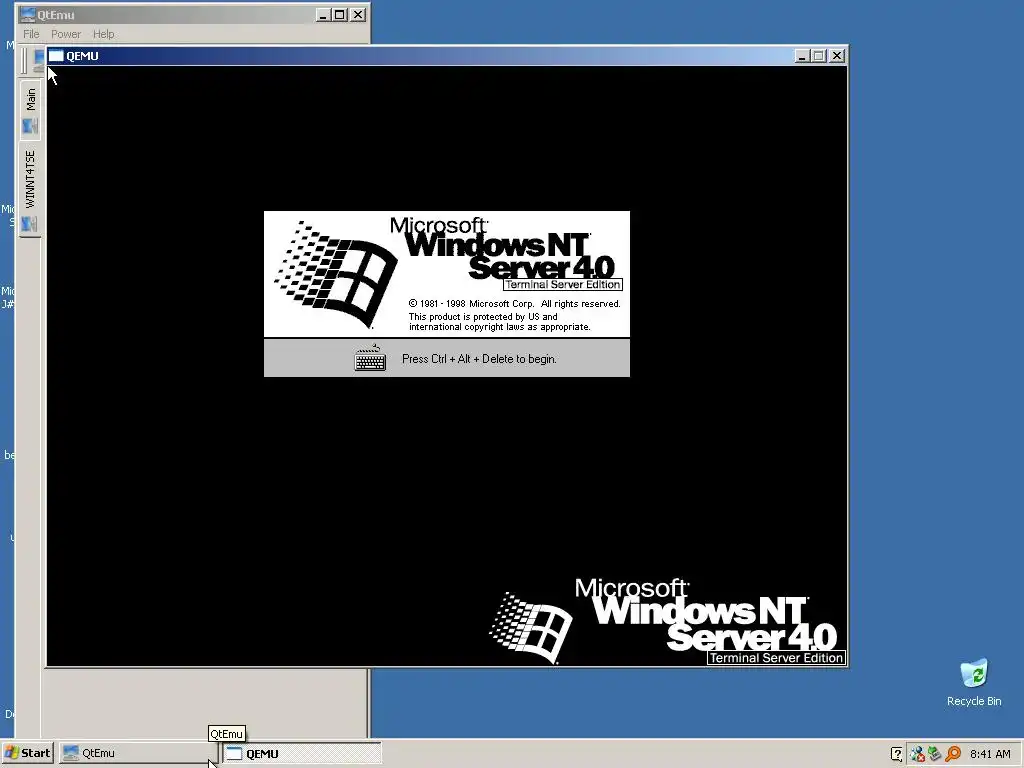Screen dimensions: 1024x768
Task: Click the QEMU window title bar icon
Action: [56, 56]
